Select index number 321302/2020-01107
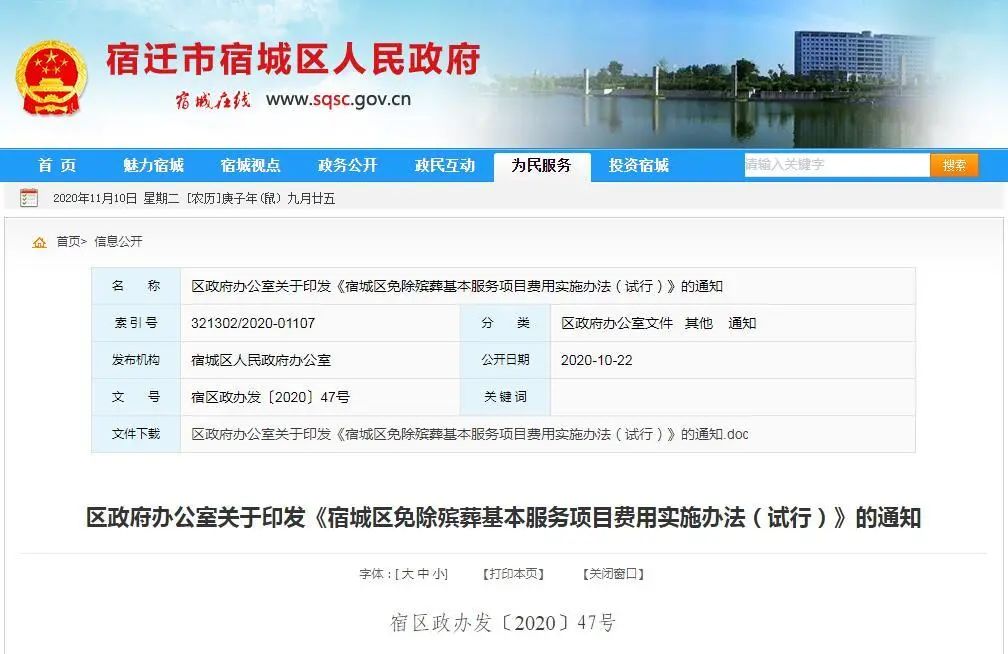1008x654 pixels. 253,323
